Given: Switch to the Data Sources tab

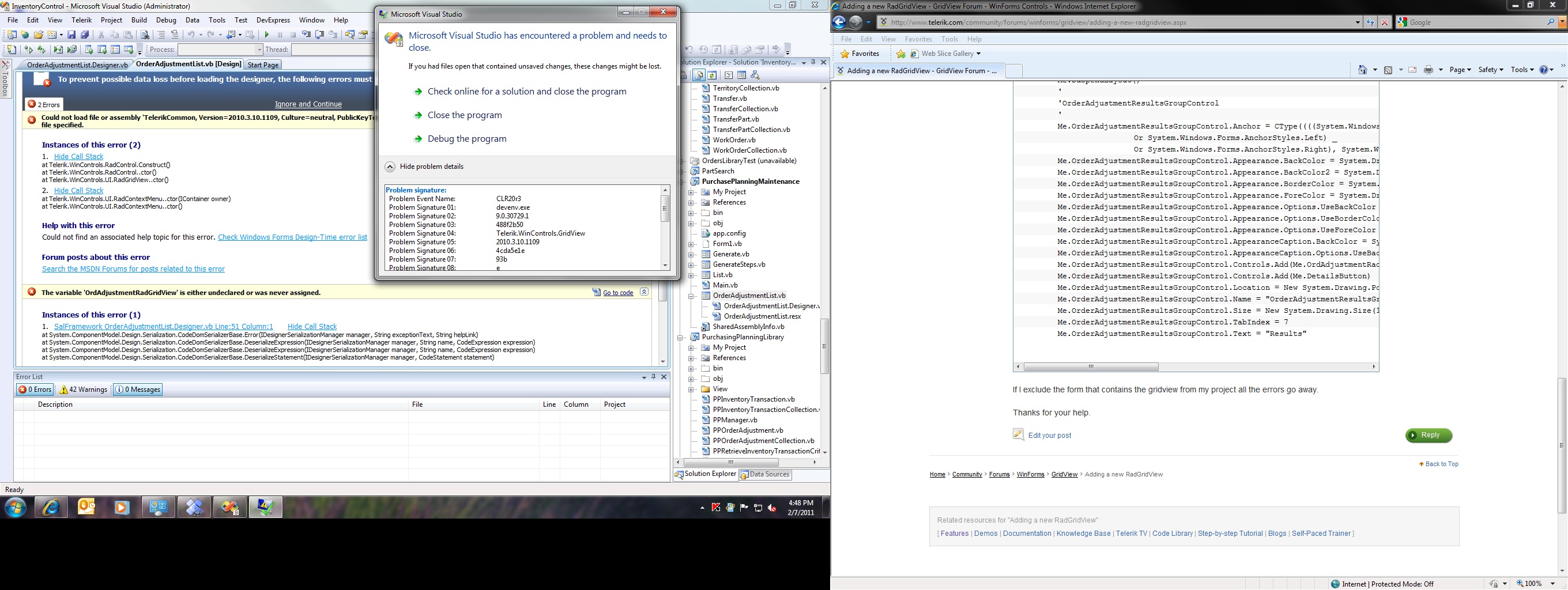Looking at the screenshot, I should [x=765, y=475].
